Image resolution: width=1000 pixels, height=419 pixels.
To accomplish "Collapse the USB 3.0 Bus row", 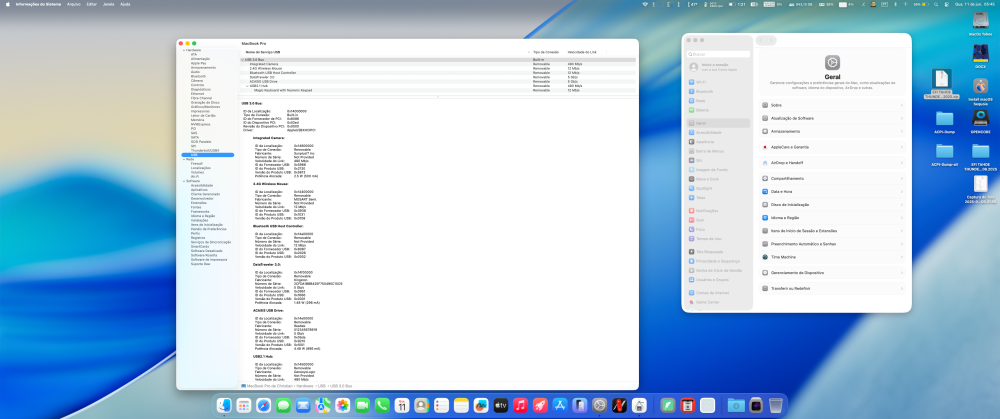I will click(x=242, y=59).
